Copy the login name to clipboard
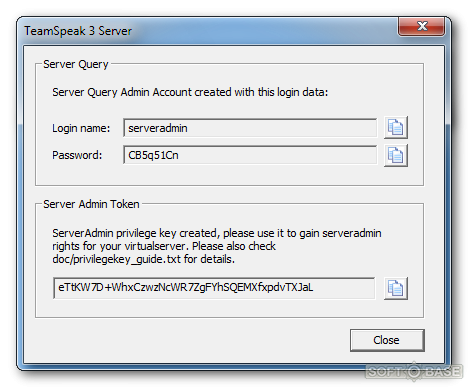469x388 pixels. tap(395, 127)
